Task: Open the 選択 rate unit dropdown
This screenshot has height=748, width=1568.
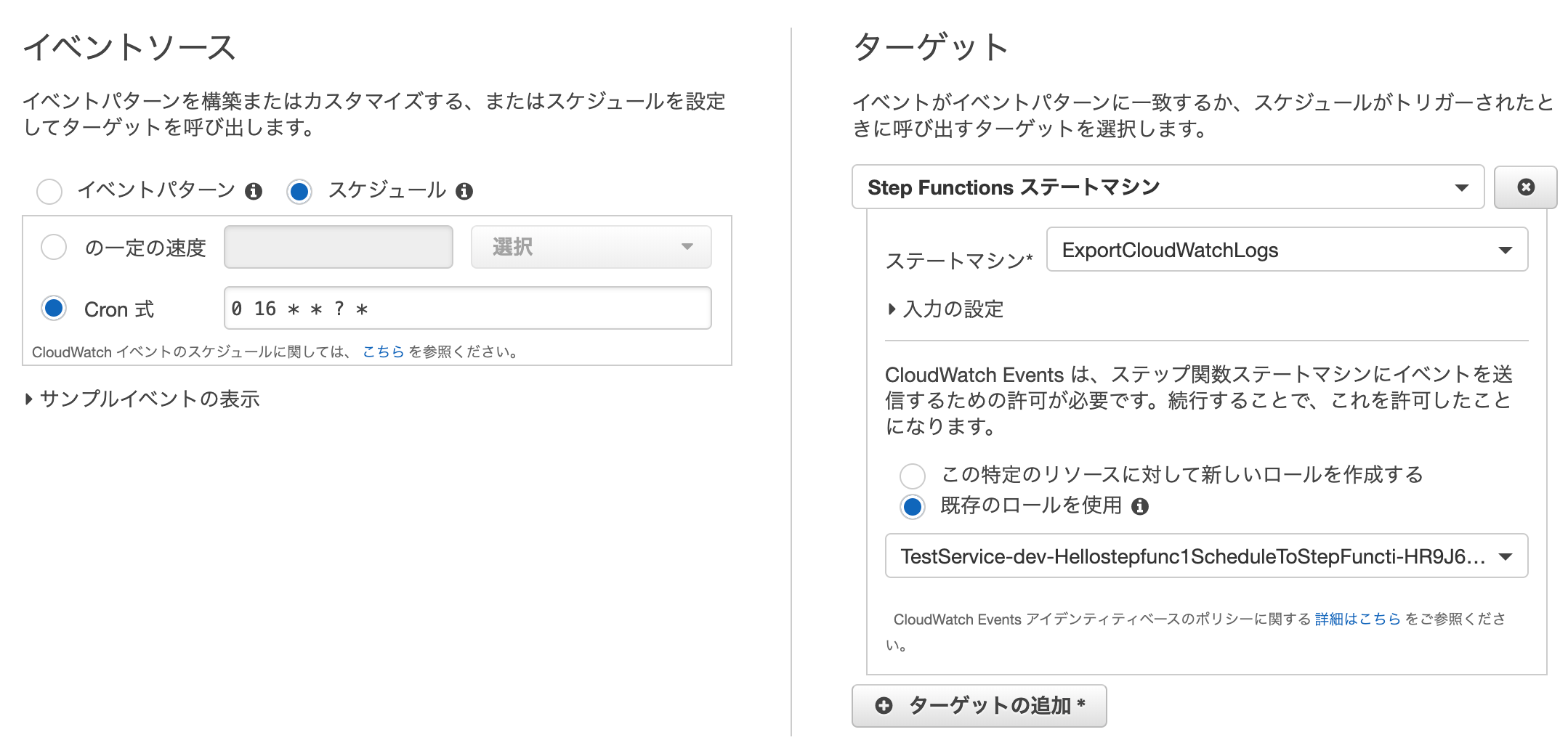Action: coord(590,247)
